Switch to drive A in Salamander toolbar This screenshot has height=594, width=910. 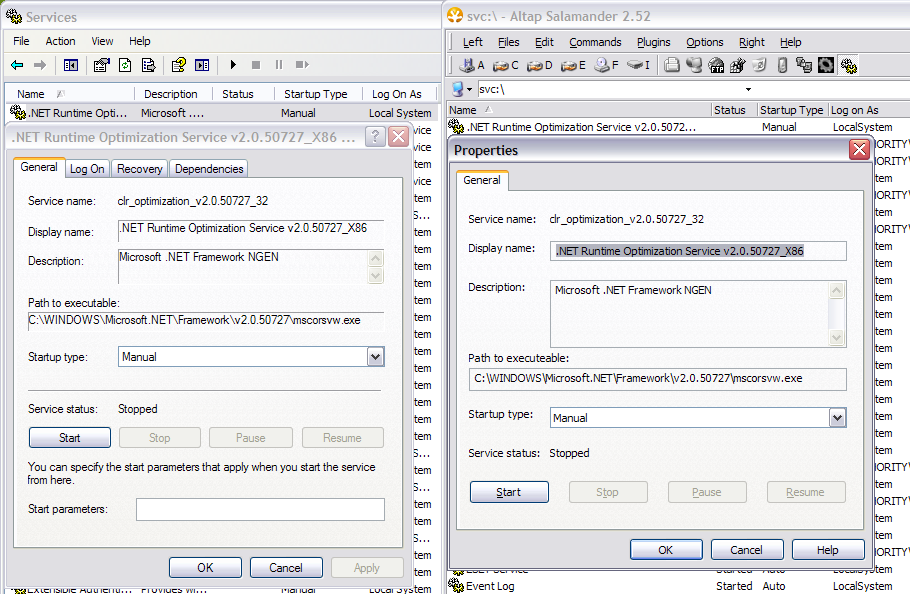coord(474,65)
